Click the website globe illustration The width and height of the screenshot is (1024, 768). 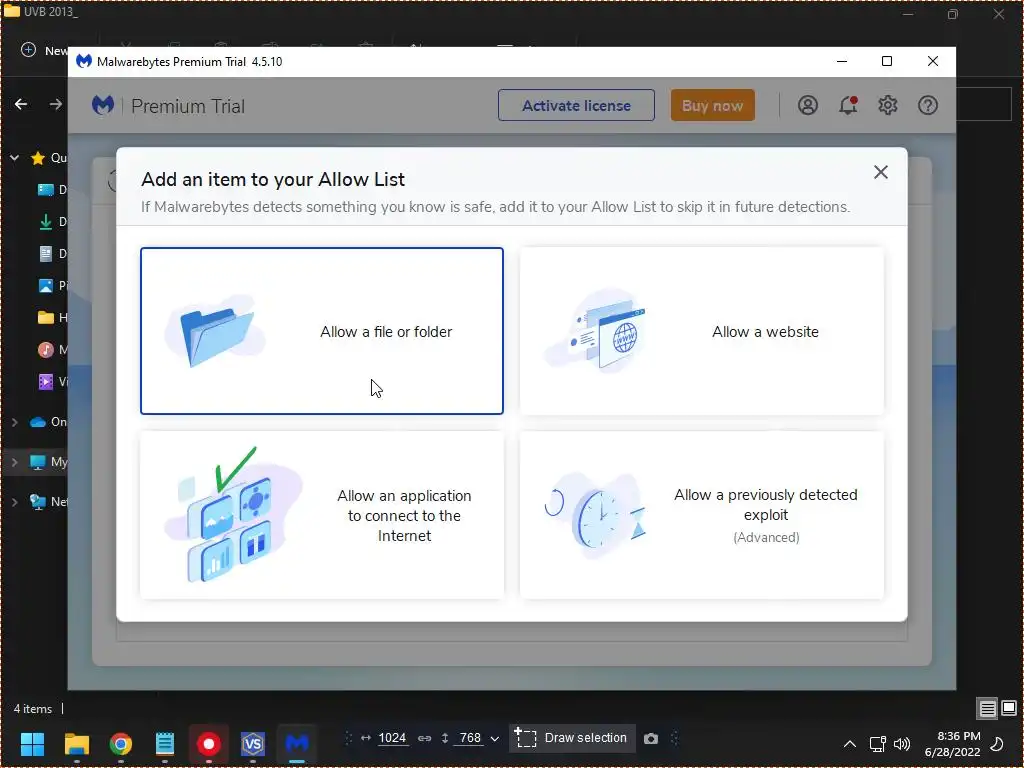(x=598, y=330)
